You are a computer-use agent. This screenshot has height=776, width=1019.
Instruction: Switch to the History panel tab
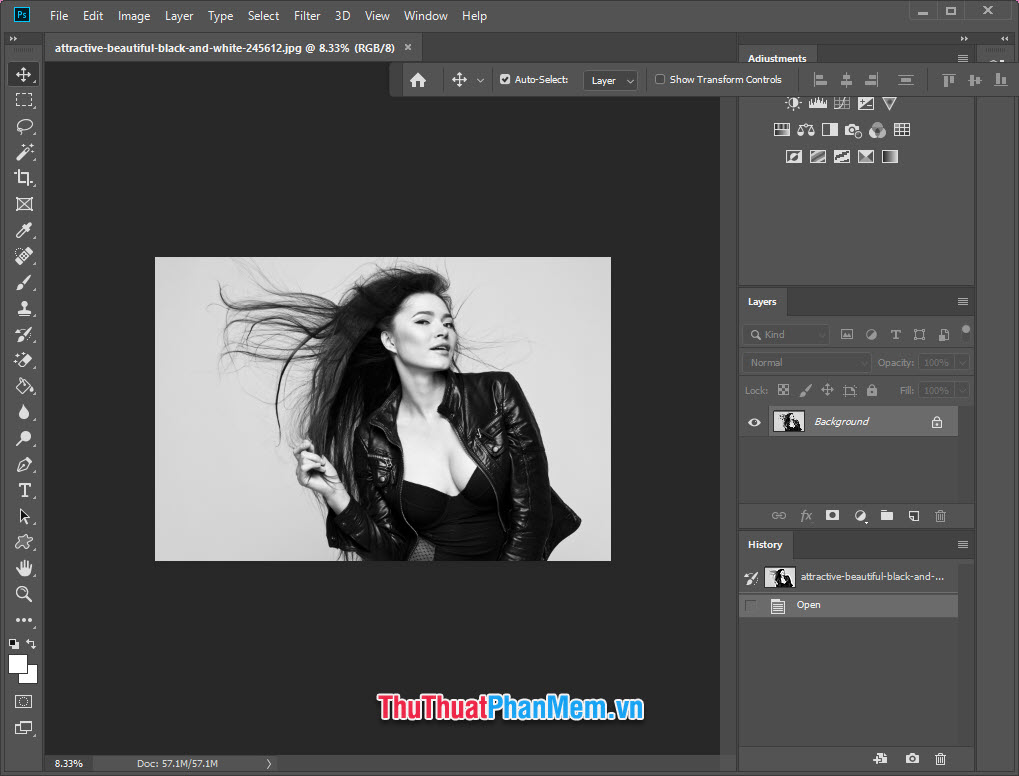764,544
